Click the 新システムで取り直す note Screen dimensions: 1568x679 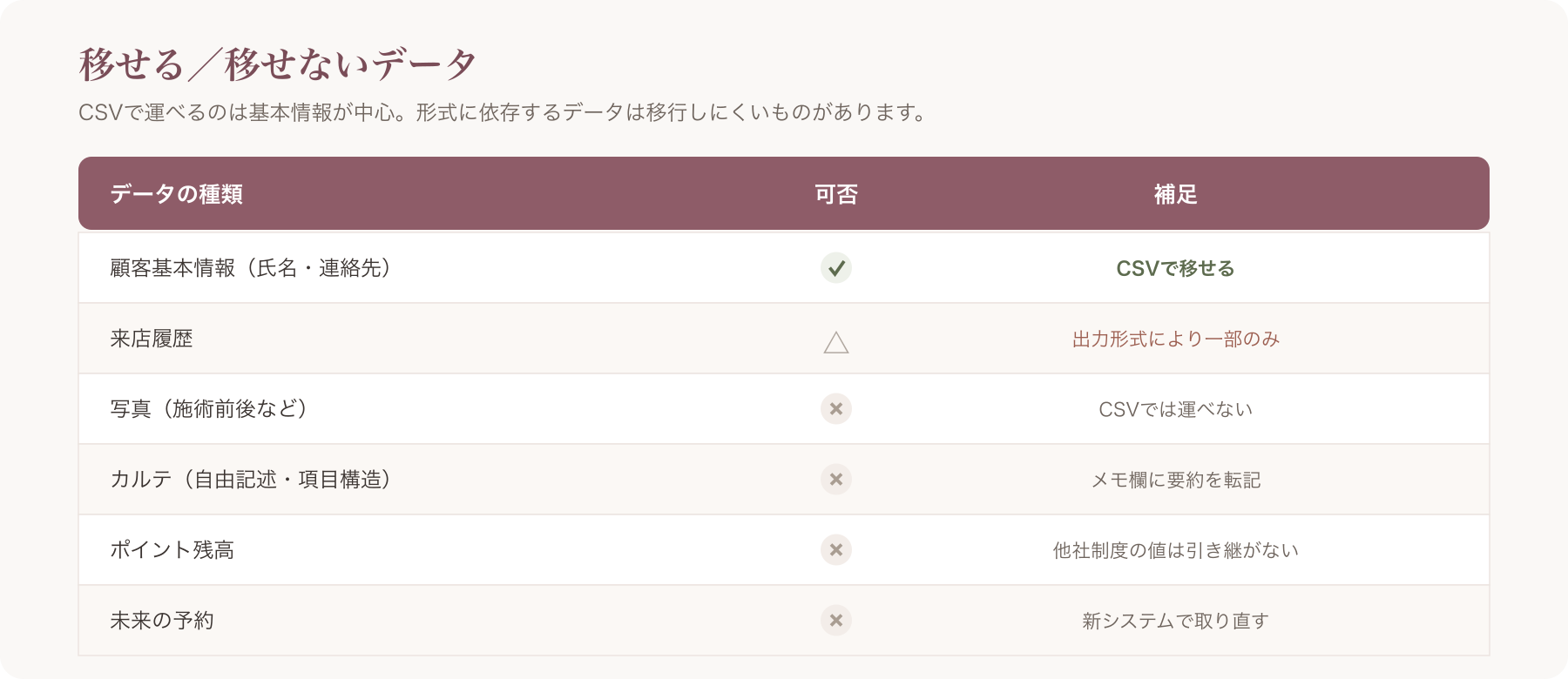[1176, 621]
